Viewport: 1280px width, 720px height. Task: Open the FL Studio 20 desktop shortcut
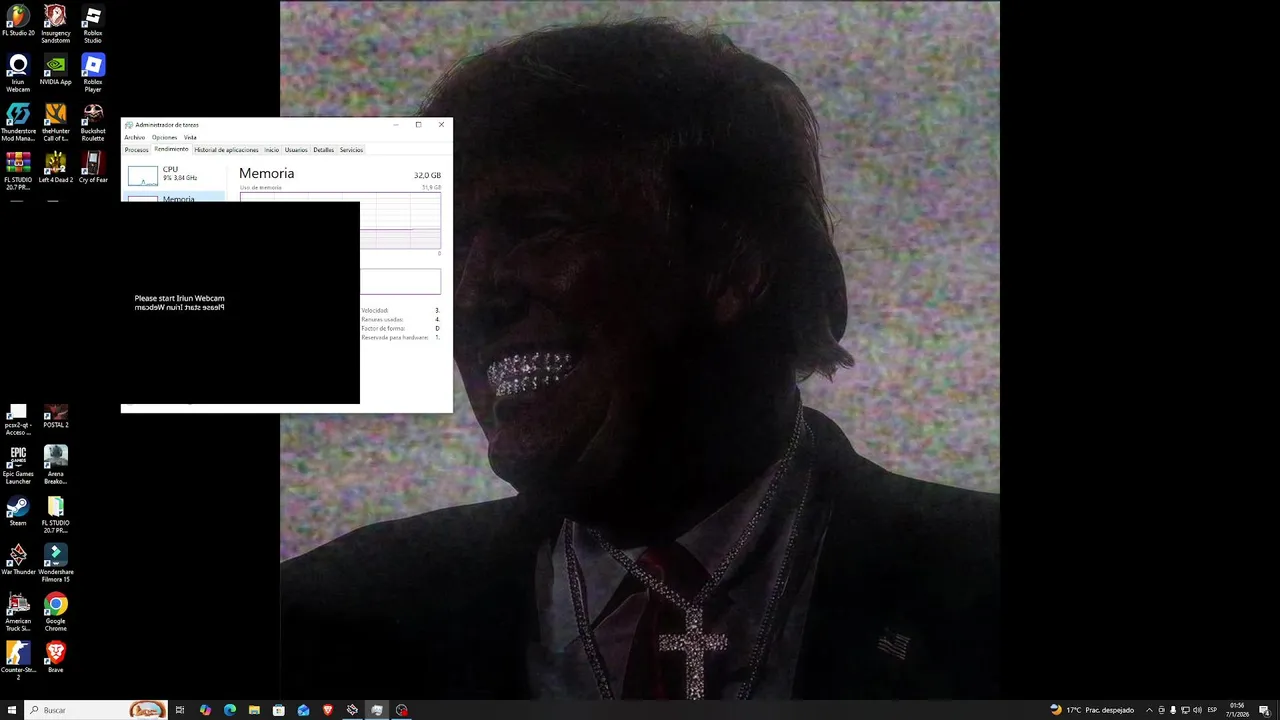tap(18, 21)
